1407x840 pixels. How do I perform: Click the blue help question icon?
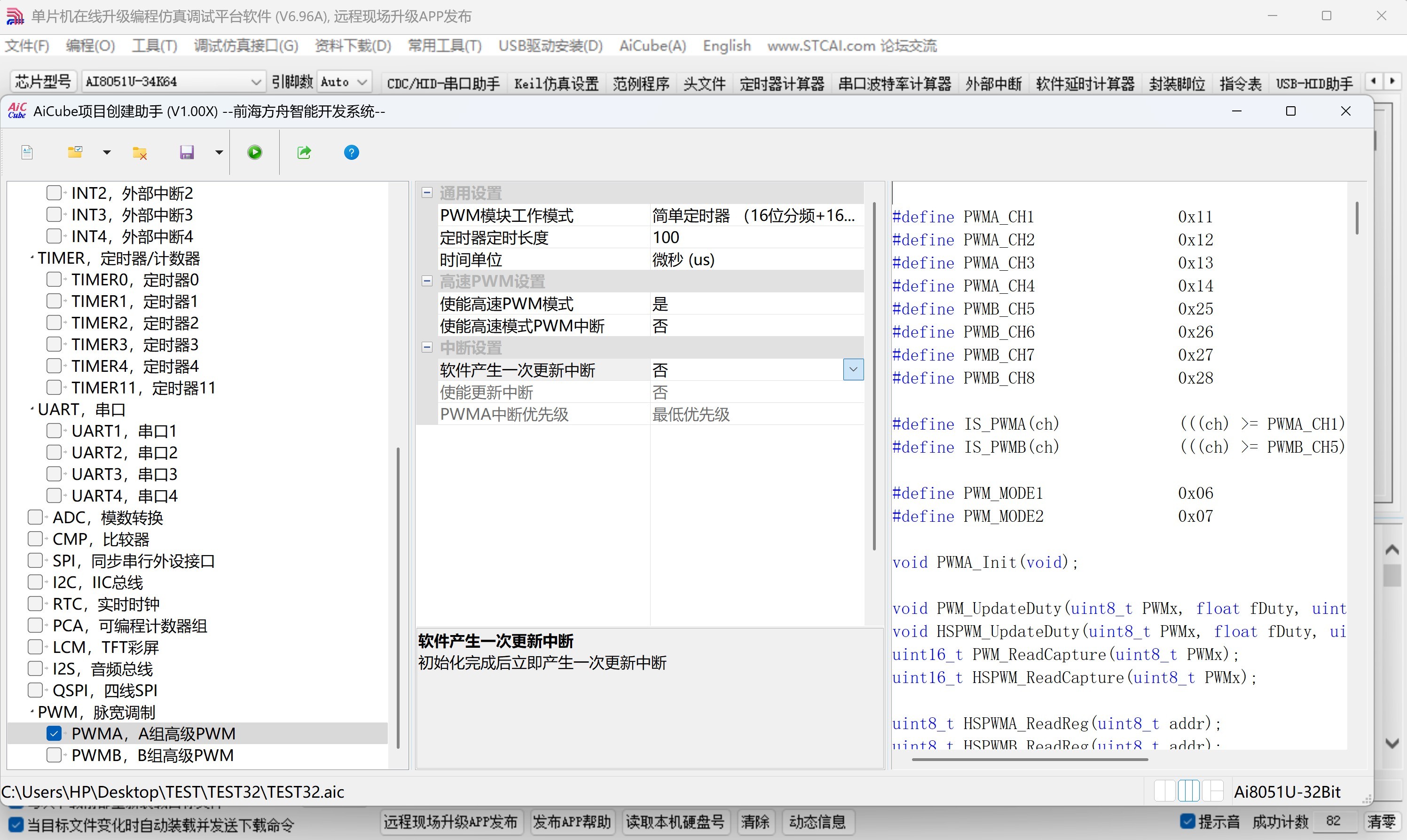352,152
